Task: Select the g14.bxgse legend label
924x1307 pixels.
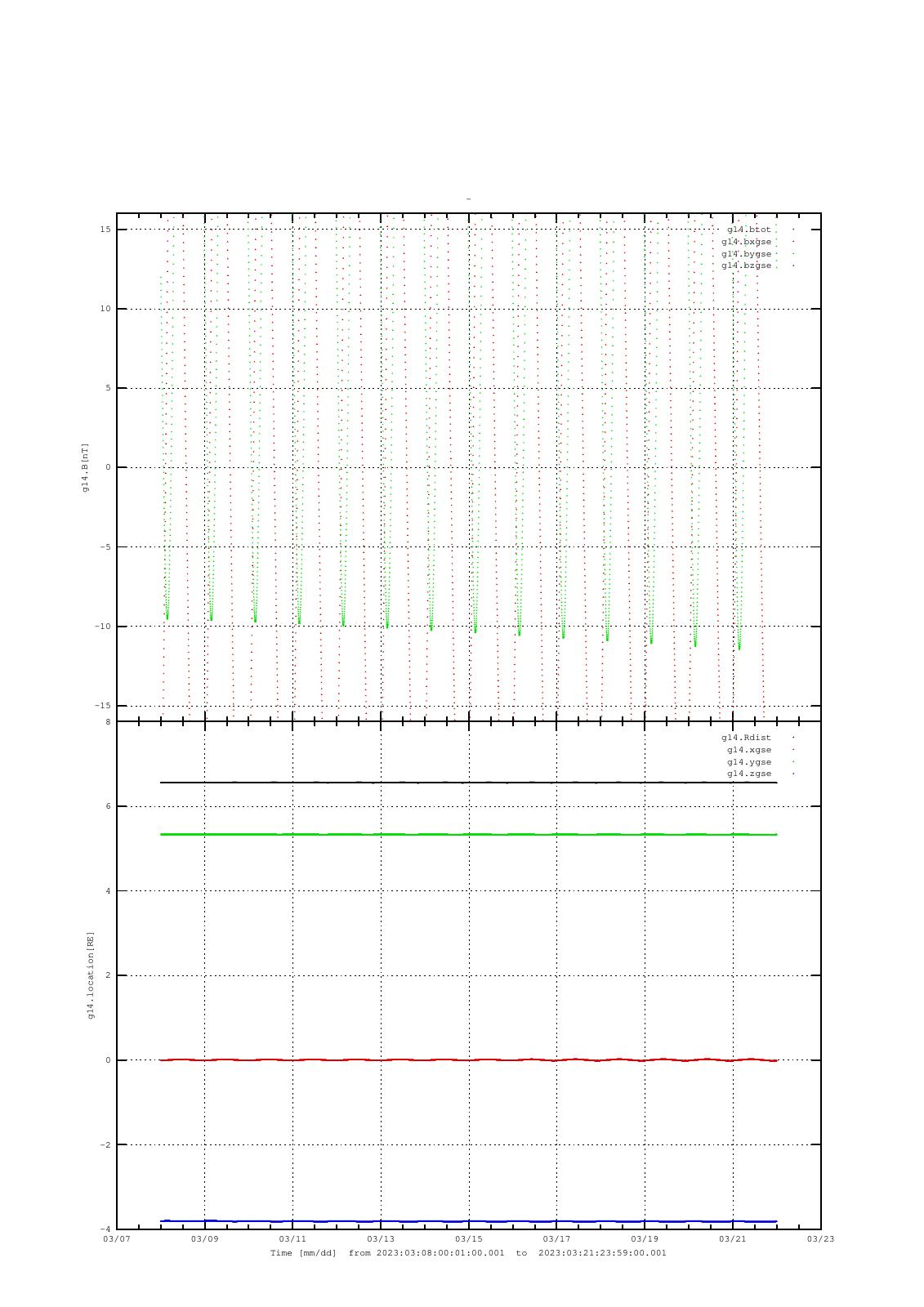Action: (x=746, y=242)
